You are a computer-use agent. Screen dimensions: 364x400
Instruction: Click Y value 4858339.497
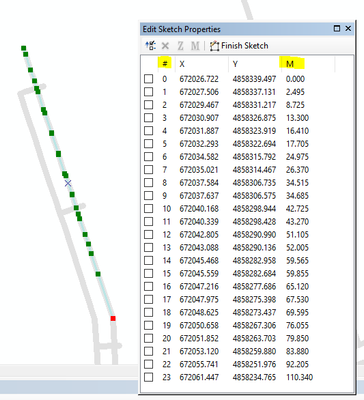click(x=254, y=79)
